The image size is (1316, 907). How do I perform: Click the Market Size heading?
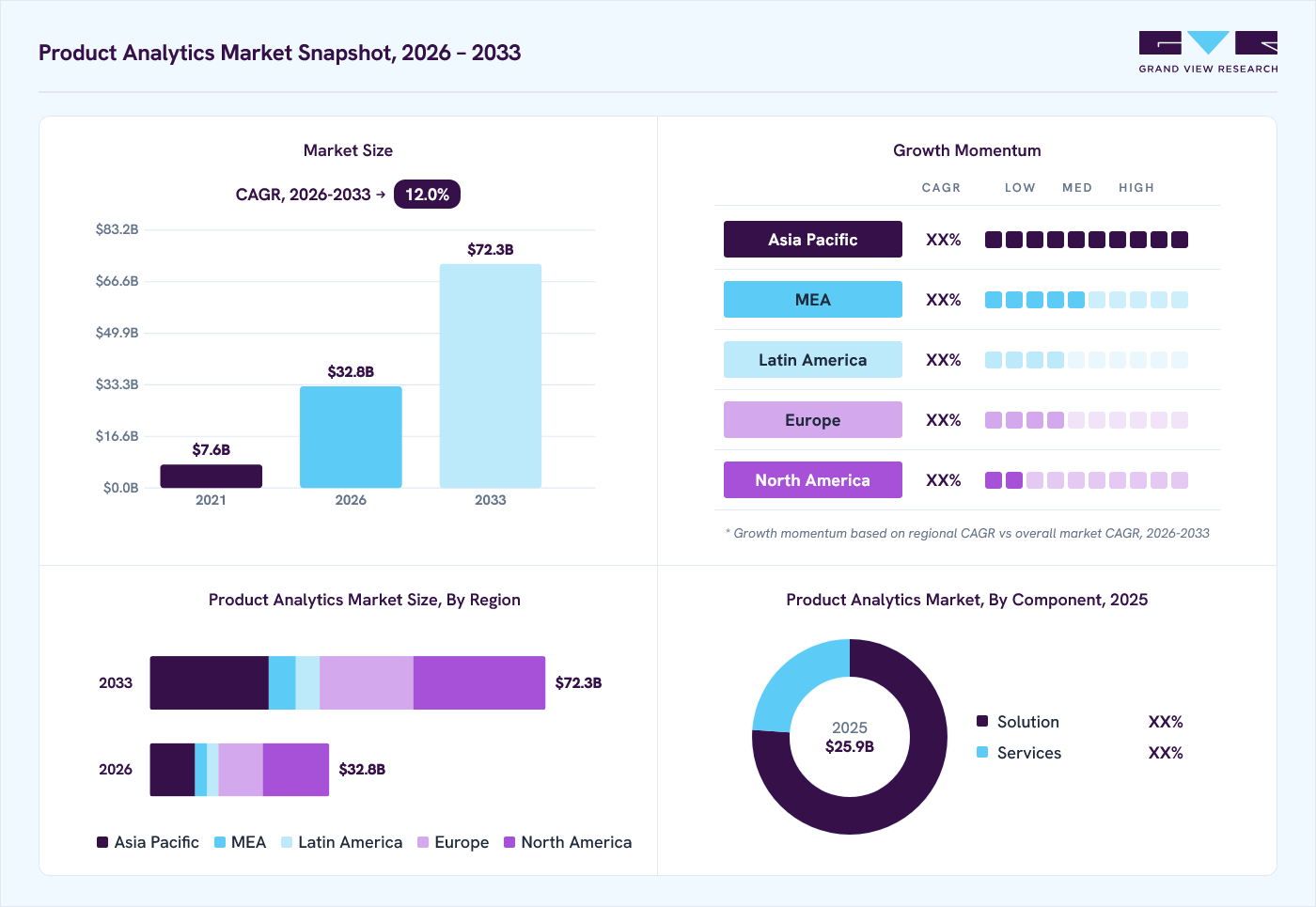point(348,150)
